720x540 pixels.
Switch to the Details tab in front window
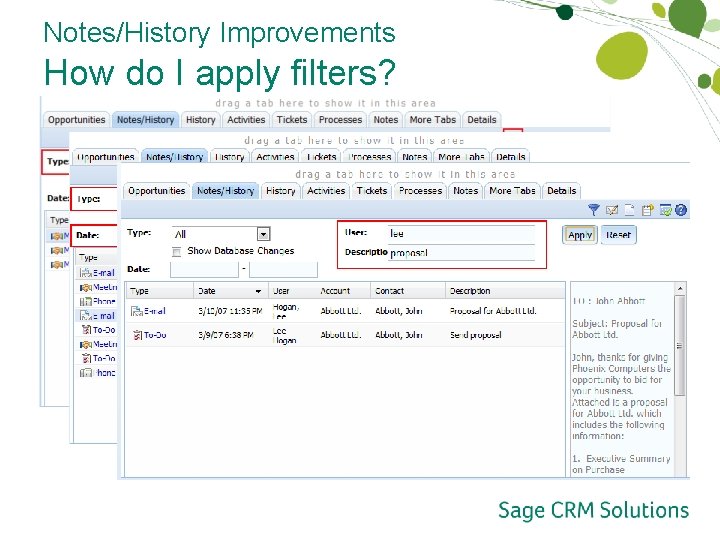click(x=562, y=191)
